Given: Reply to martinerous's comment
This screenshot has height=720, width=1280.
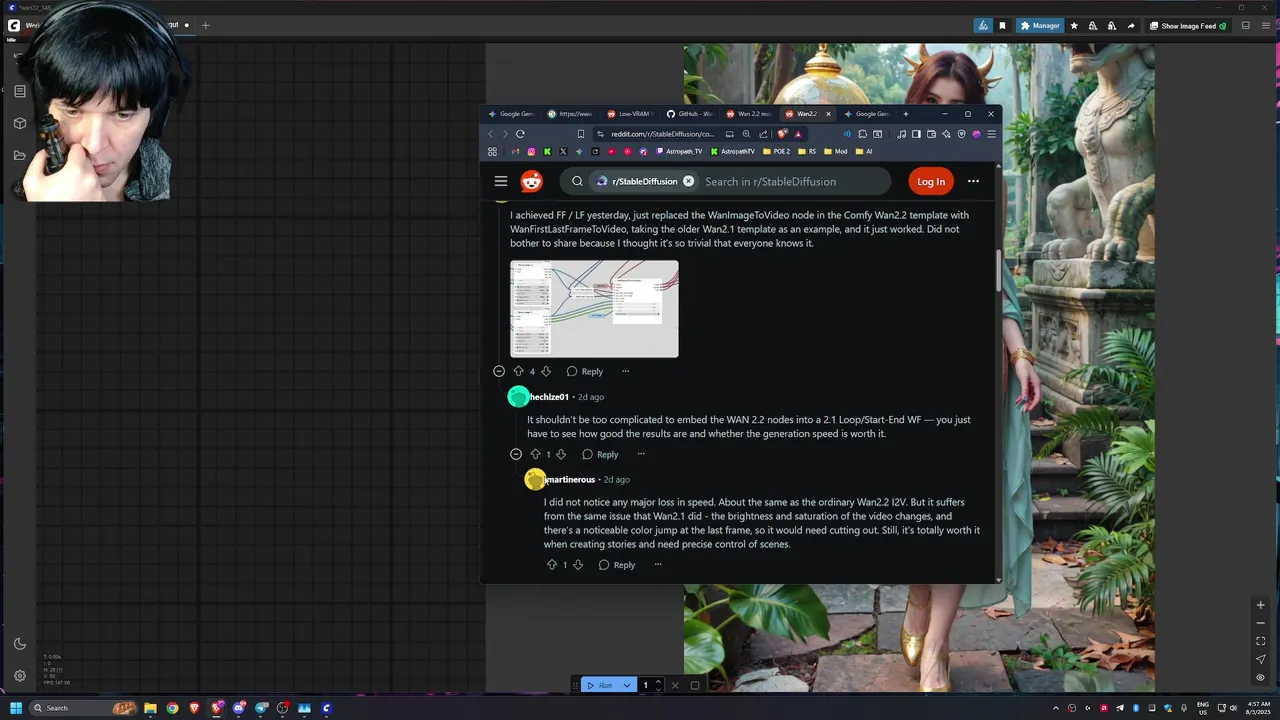Looking at the screenshot, I should (617, 565).
